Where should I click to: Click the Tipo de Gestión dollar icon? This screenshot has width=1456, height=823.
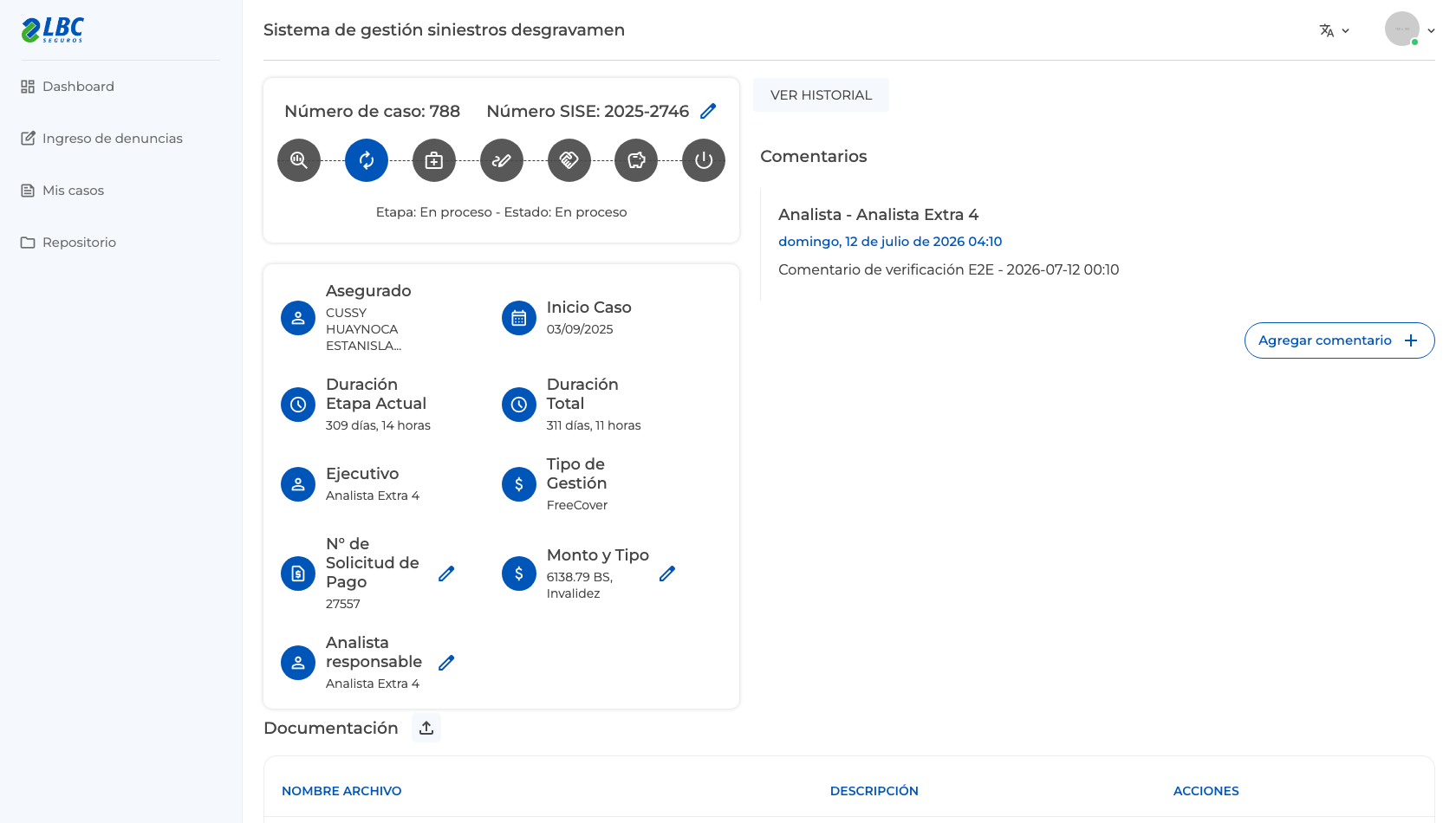point(519,484)
